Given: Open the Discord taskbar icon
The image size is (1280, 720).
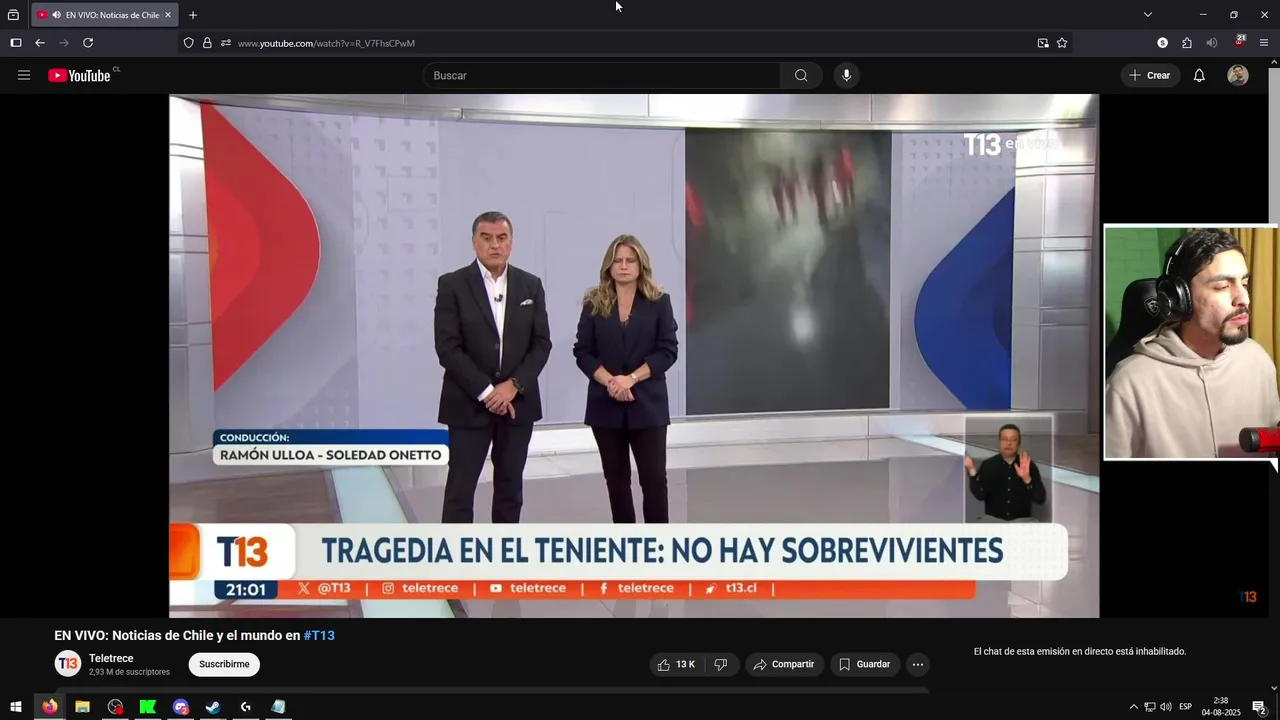Looking at the screenshot, I should [x=181, y=707].
